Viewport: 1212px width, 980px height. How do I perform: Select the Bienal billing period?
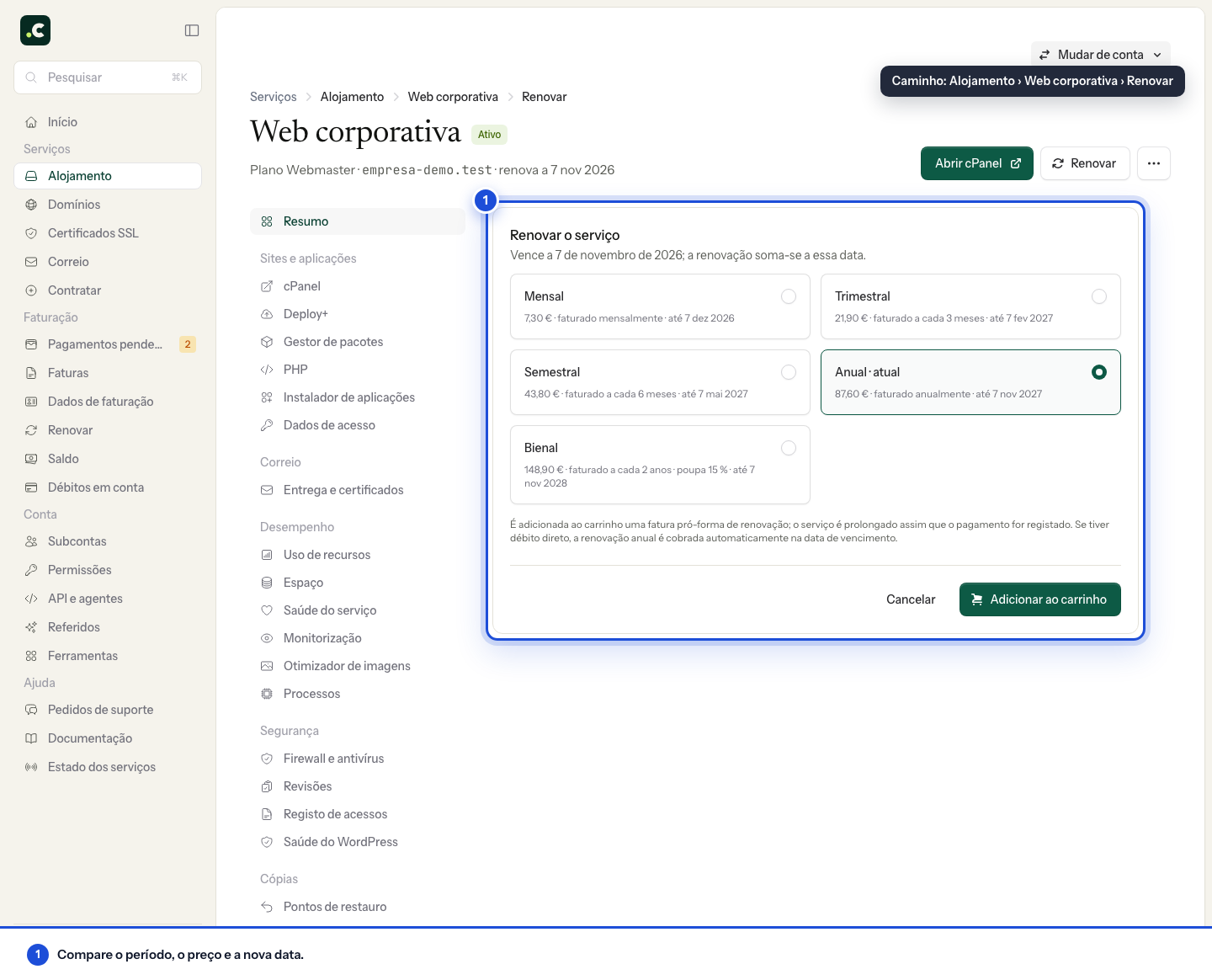(660, 465)
